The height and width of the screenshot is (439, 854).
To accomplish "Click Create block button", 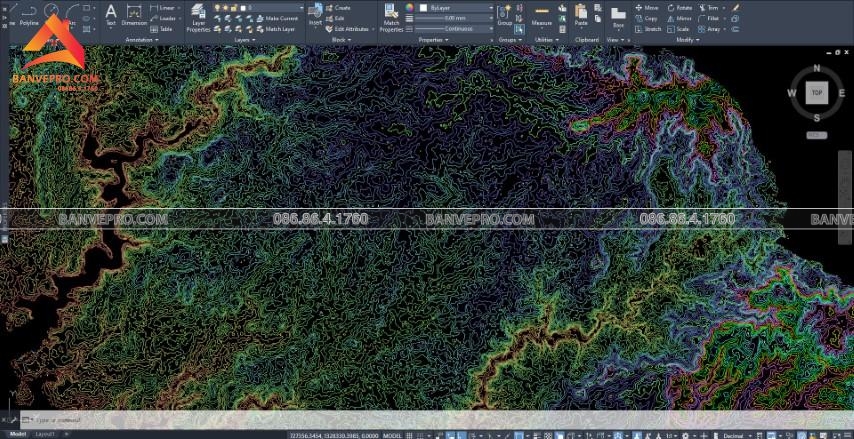I will click(x=338, y=8).
